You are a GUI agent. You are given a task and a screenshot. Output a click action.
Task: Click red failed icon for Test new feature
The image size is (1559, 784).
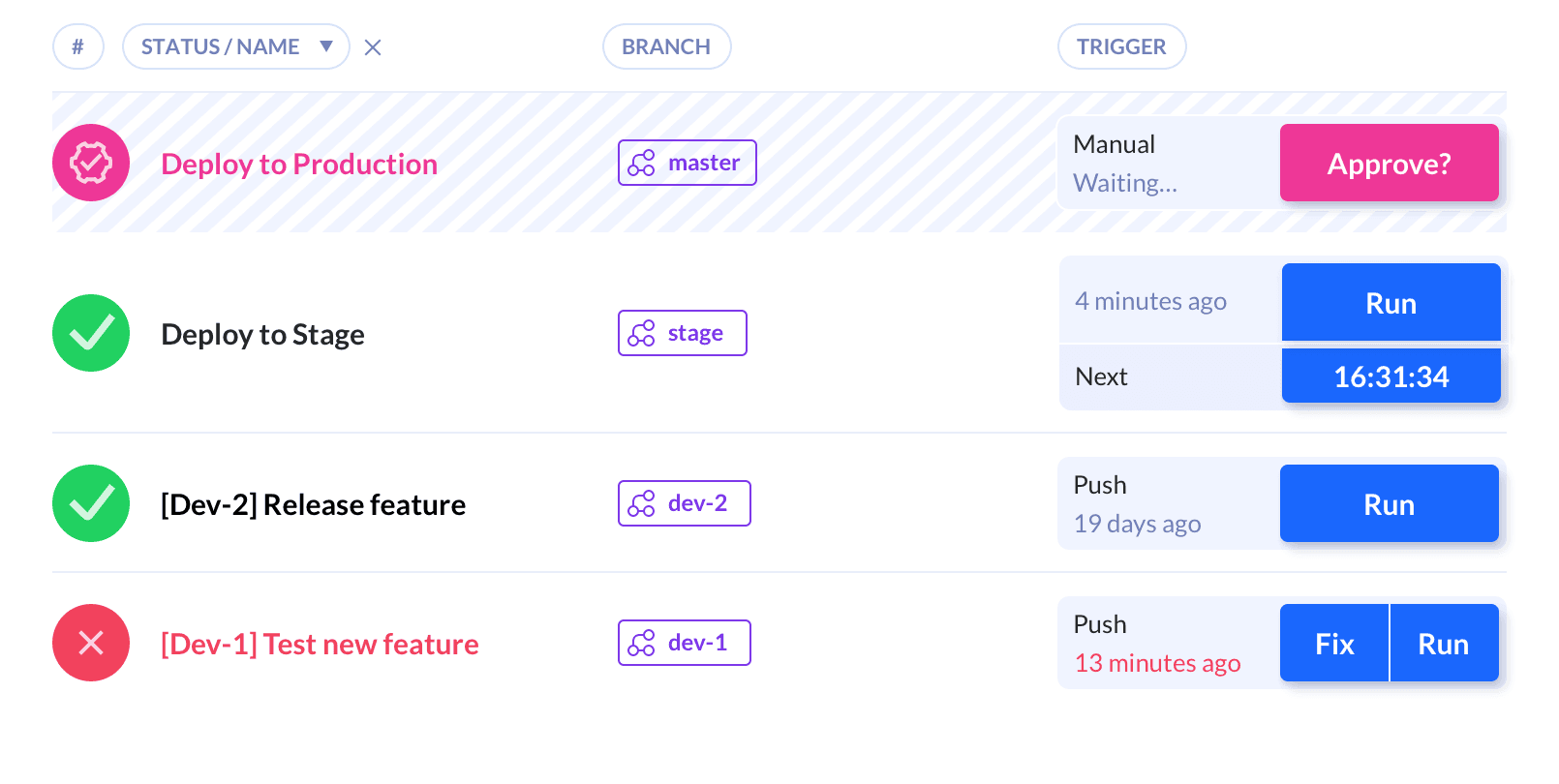pyautogui.click(x=91, y=643)
